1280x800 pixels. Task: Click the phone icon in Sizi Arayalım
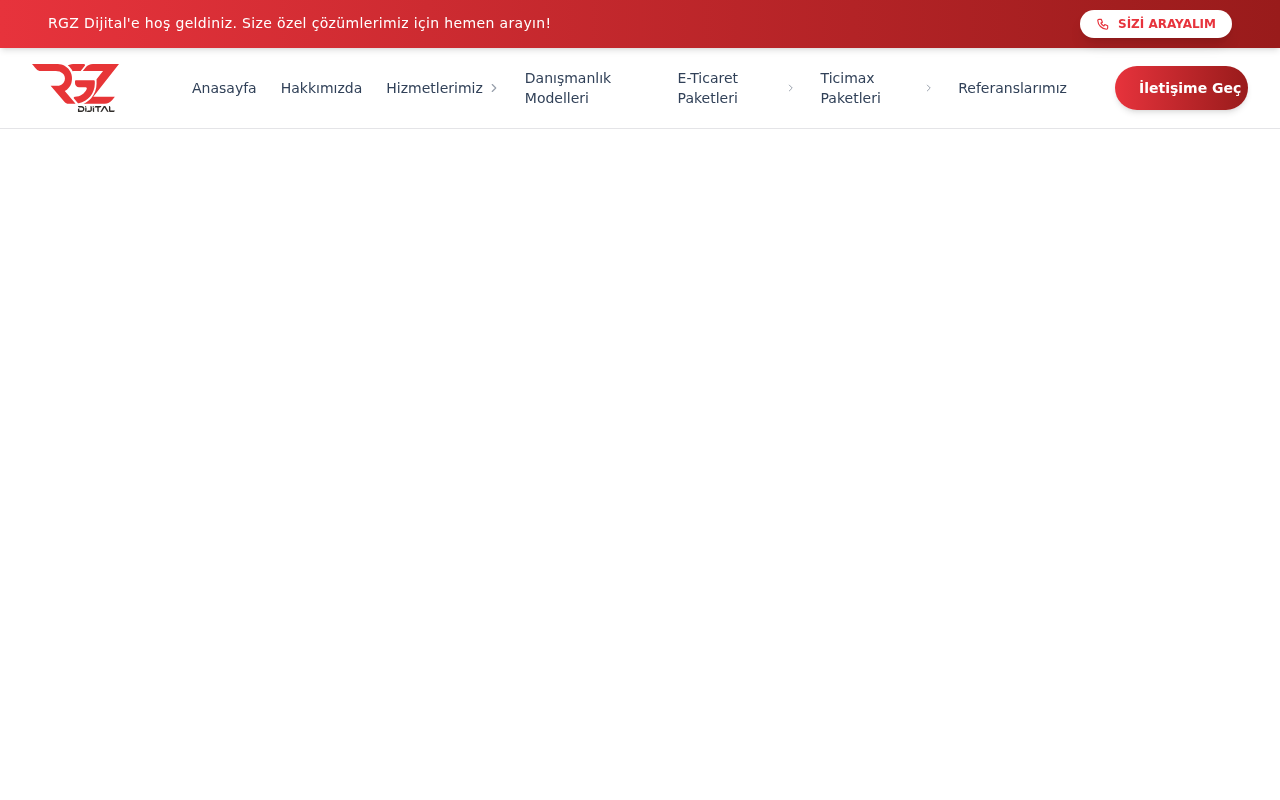(x=1103, y=24)
